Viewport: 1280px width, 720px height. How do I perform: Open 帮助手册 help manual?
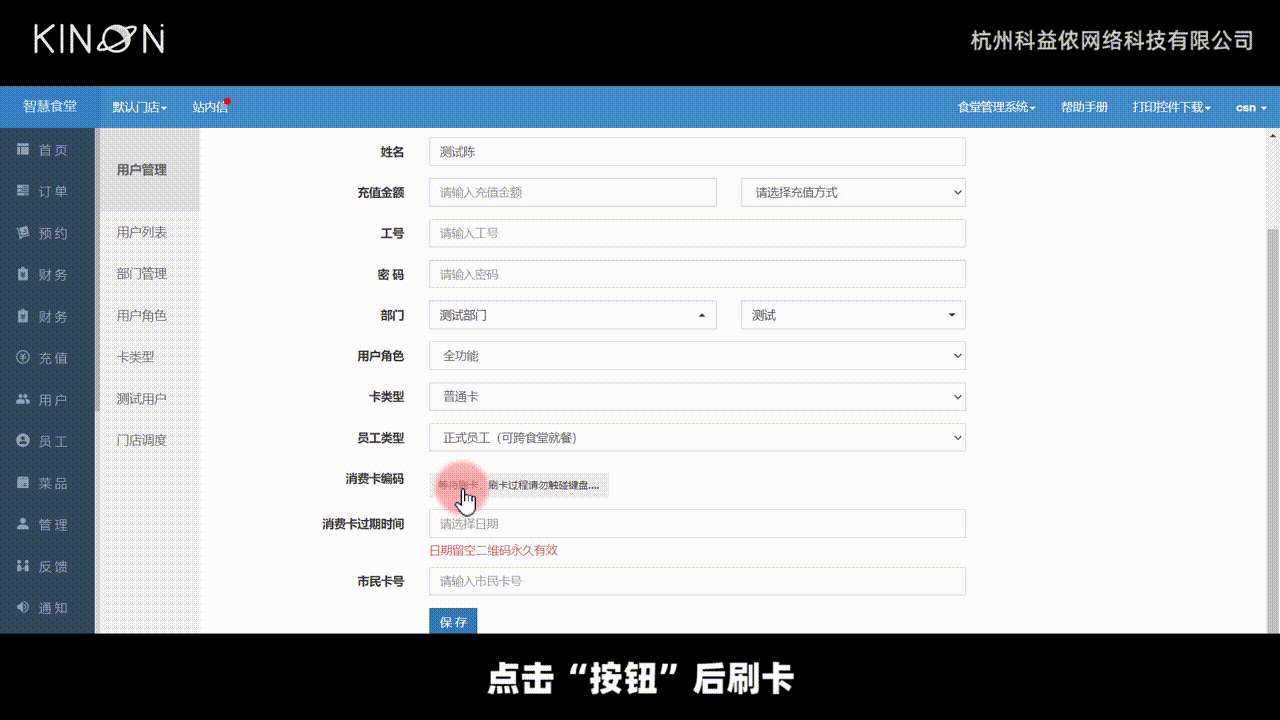(1084, 107)
